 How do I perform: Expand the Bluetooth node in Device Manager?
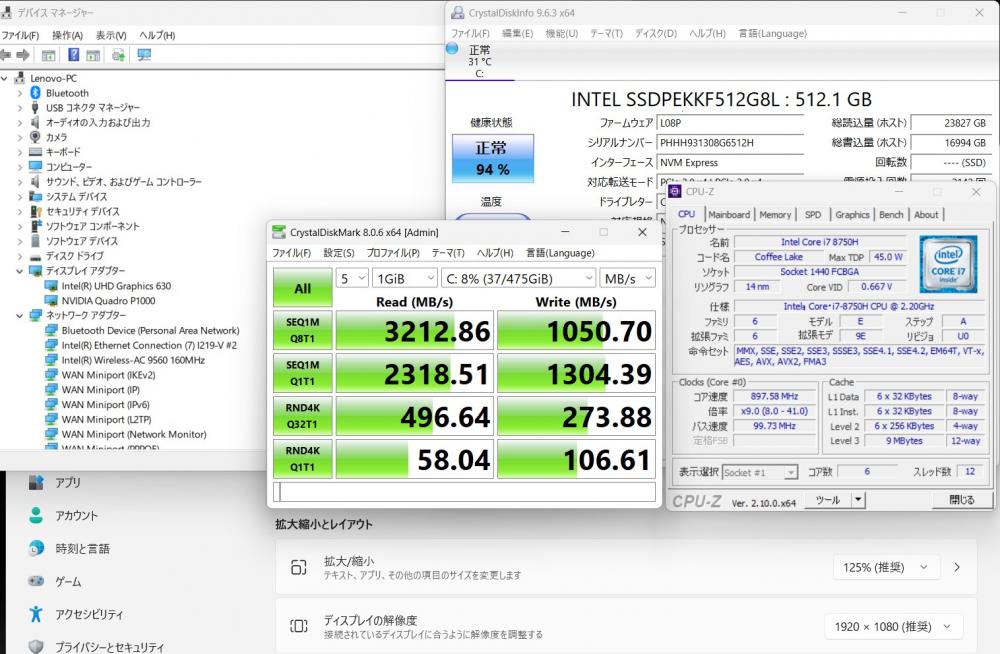pos(19,93)
